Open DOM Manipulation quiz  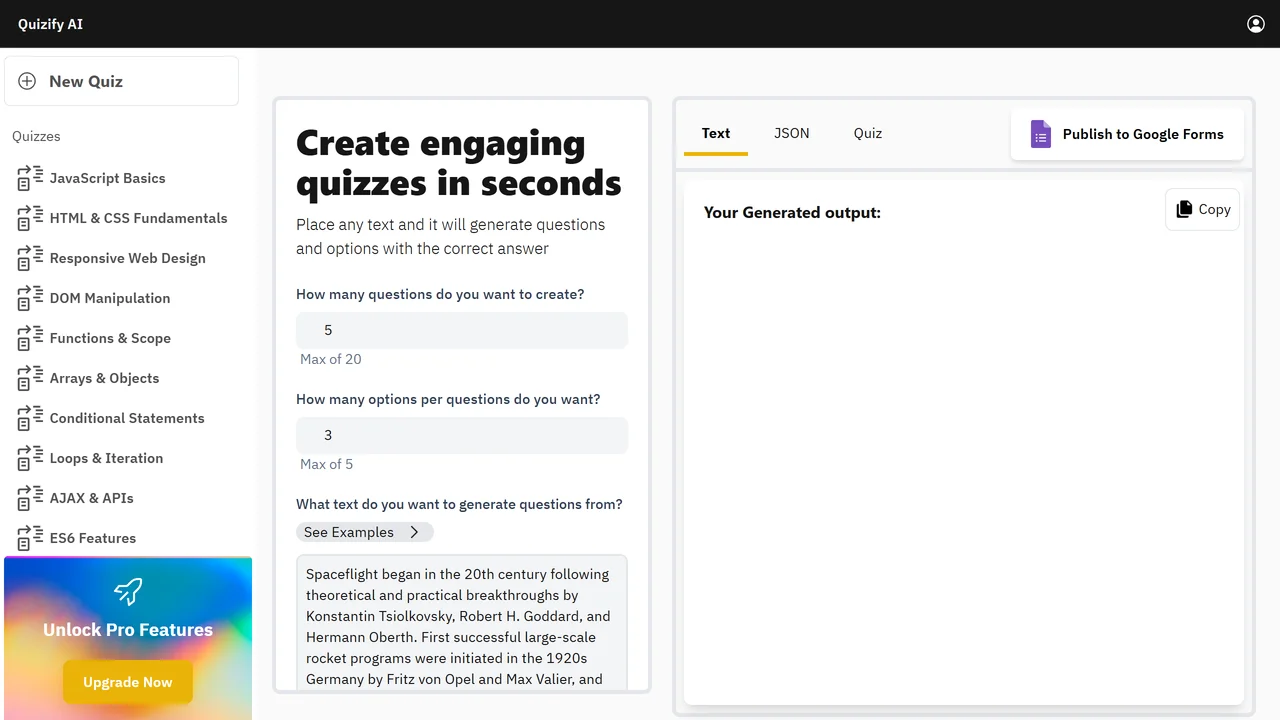tap(110, 298)
